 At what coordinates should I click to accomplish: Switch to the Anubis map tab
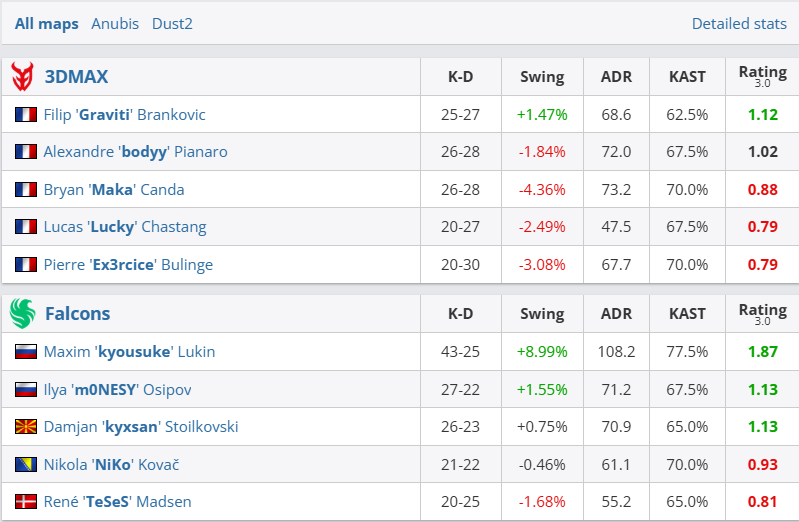(x=115, y=23)
